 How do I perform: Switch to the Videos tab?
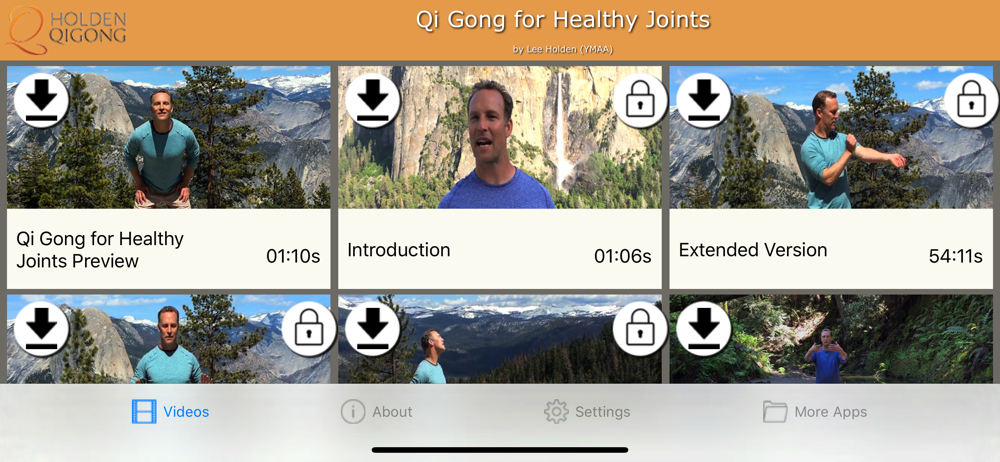click(170, 412)
